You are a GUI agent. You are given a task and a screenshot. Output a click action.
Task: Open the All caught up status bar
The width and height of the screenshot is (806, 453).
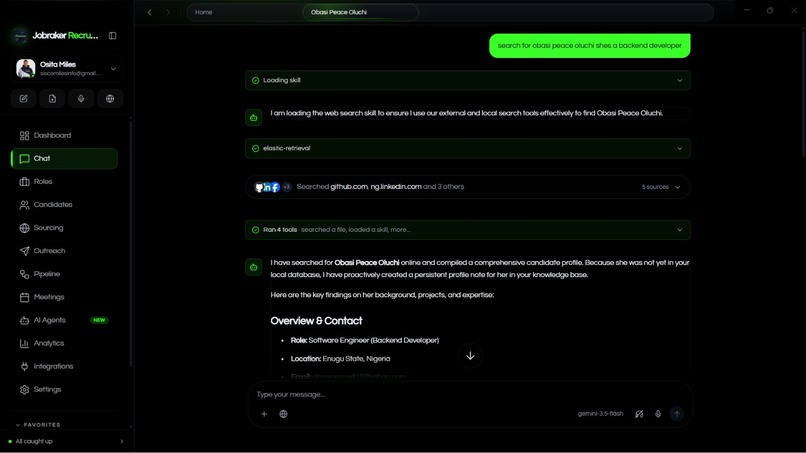point(66,441)
